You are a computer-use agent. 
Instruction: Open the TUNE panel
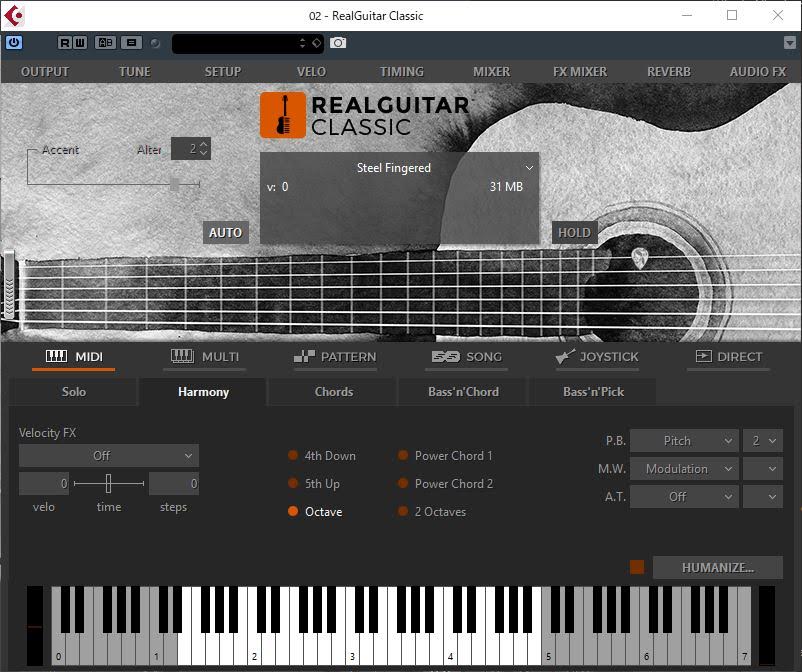[x=135, y=72]
